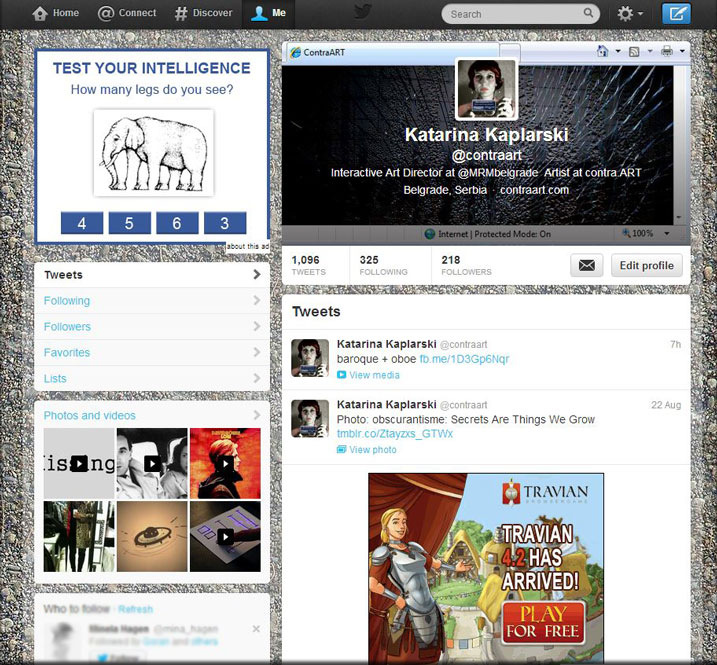Open Favorites in sidebar
The height and width of the screenshot is (665, 717).
(152, 353)
